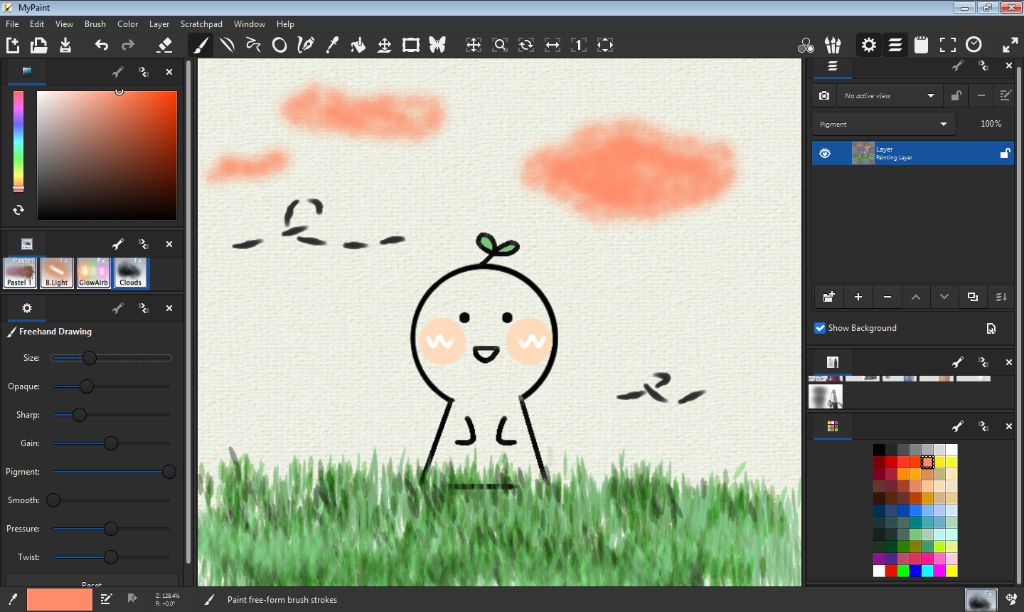Viewport: 1024px width, 612px height.
Task: Uncheck Show Background checkbox
Action: point(820,328)
